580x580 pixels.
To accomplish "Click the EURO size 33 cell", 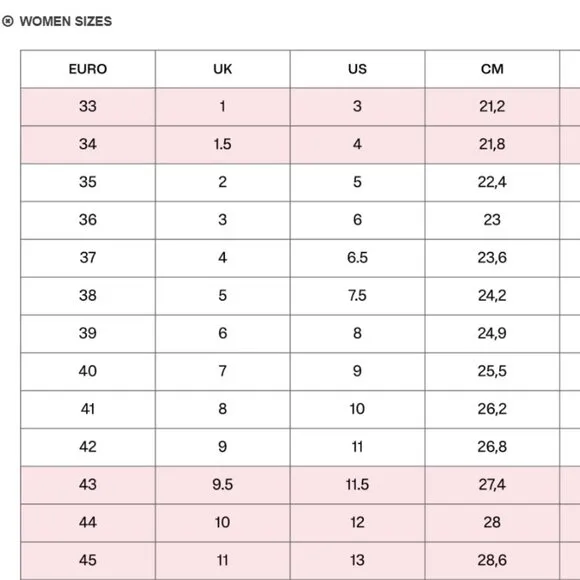I will (88, 107).
